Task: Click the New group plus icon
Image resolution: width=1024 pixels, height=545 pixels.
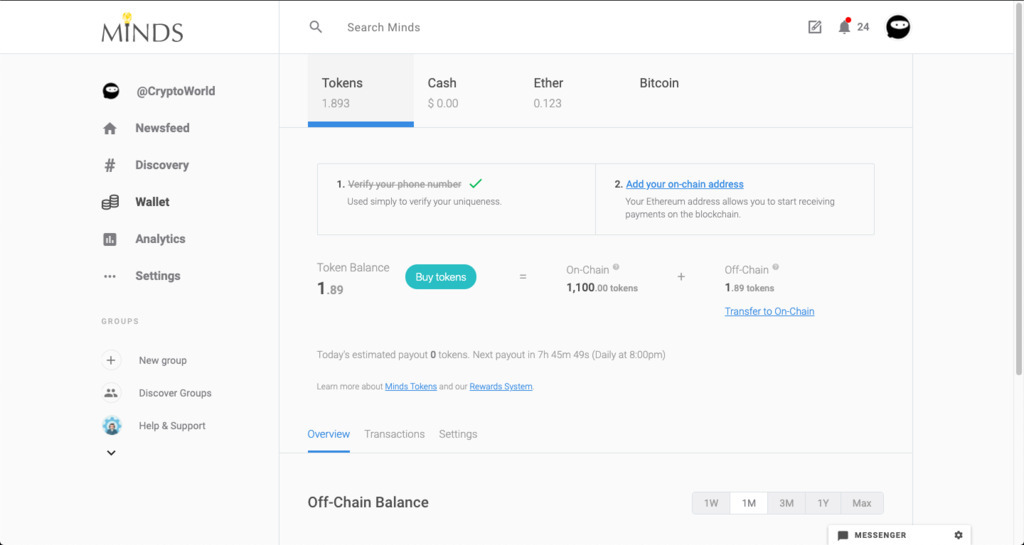Action: click(111, 360)
